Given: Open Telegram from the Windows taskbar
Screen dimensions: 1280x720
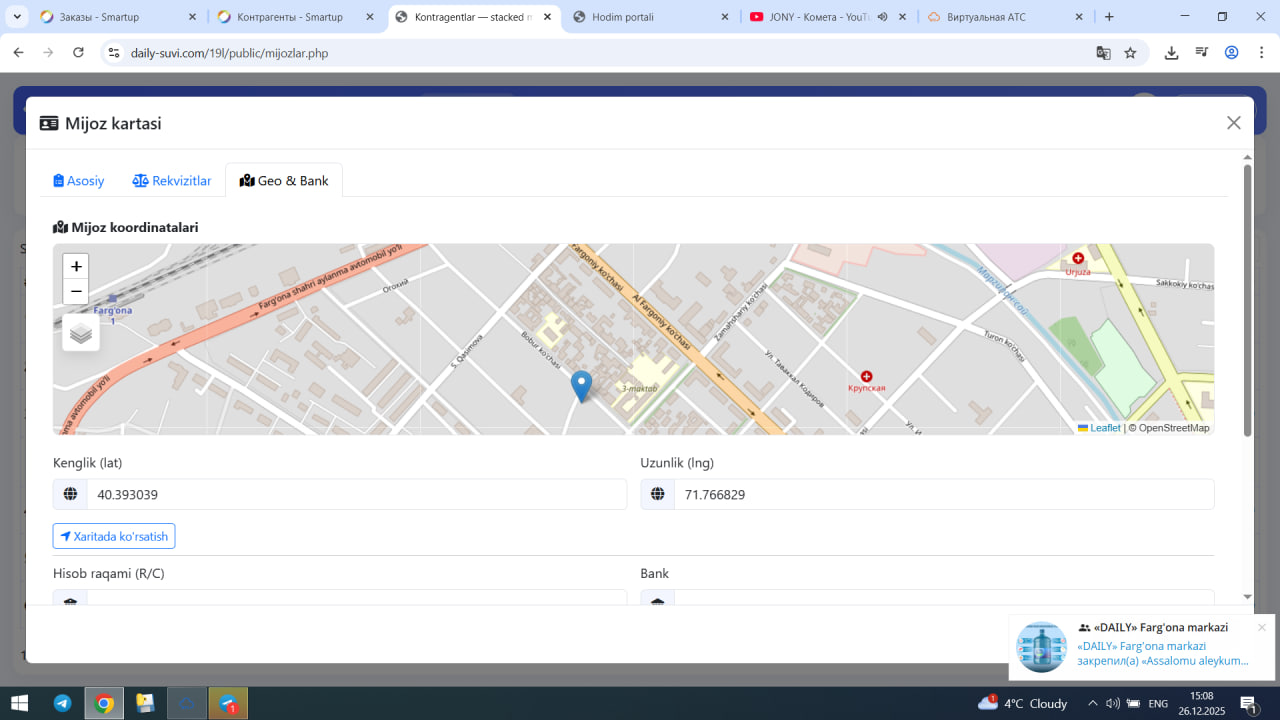Looking at the screenshot, I should point(62,703).
